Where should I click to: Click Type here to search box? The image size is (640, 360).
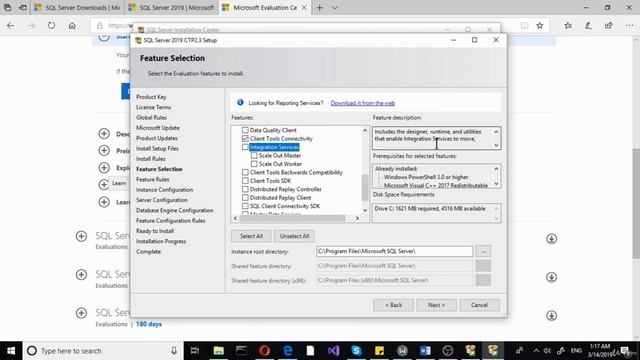coord(102,351)
